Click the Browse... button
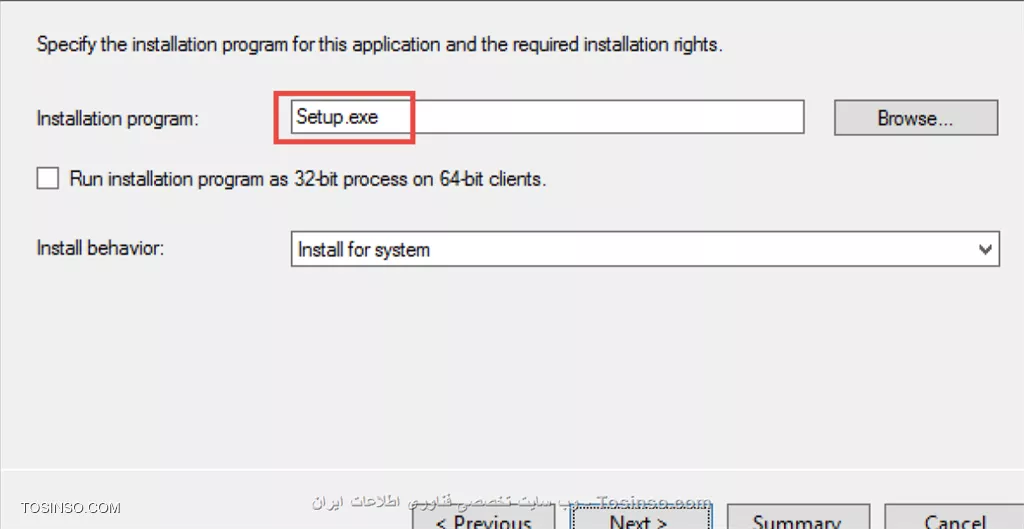1024x529 pixels. click(x=916, y=118)
